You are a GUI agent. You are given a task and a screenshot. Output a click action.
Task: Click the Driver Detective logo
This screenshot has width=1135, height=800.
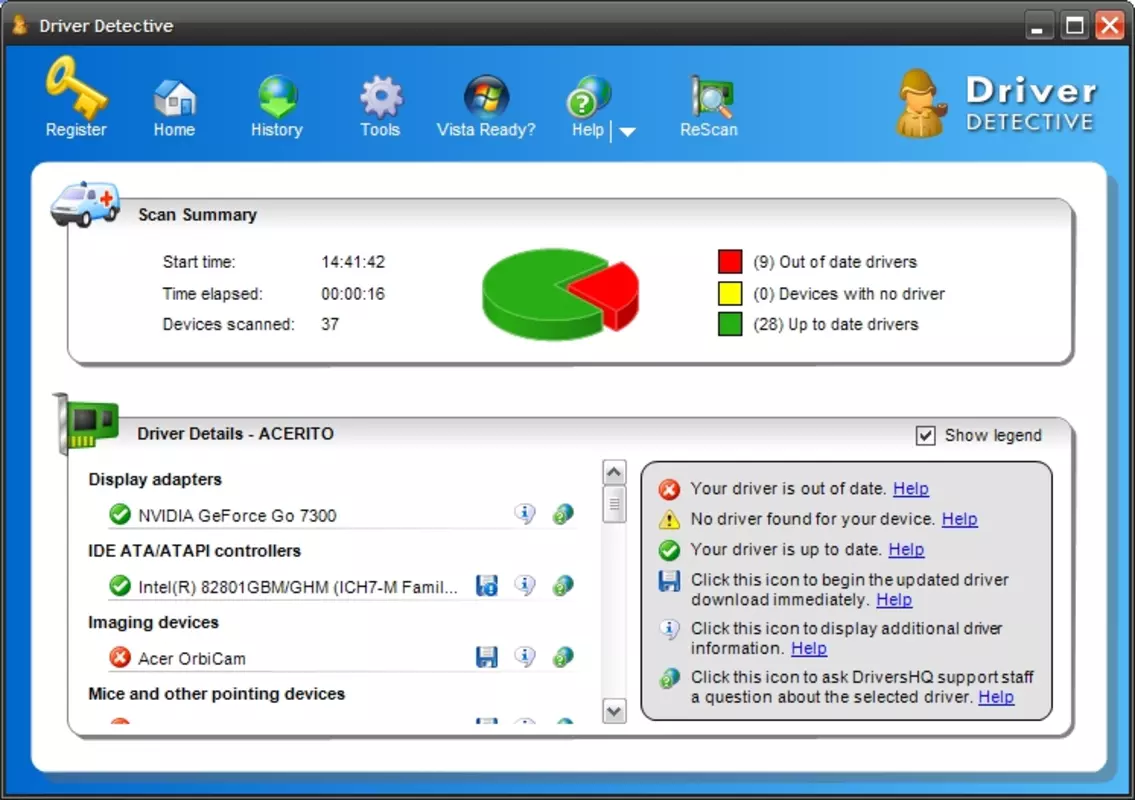click(x=996, y=103)
